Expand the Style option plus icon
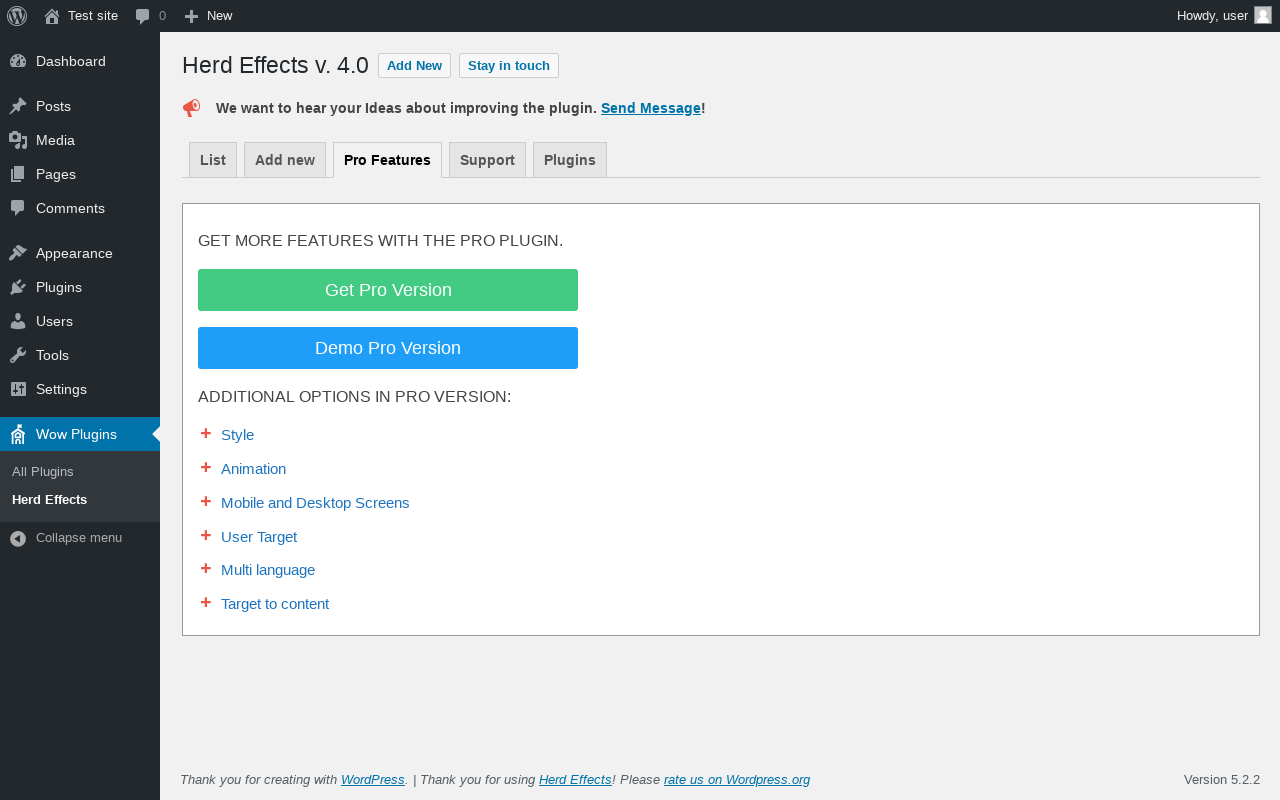This screenshot has width=1280, height=800. [206, 433]
